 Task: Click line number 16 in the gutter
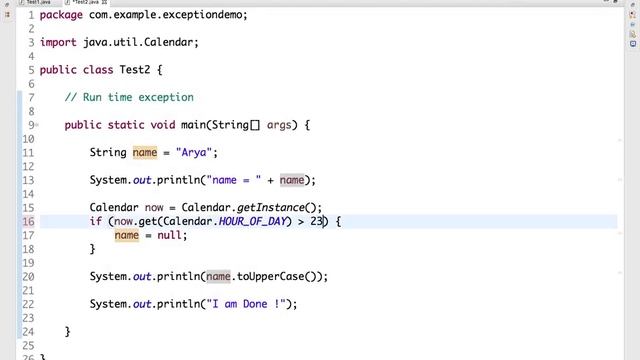28,222
